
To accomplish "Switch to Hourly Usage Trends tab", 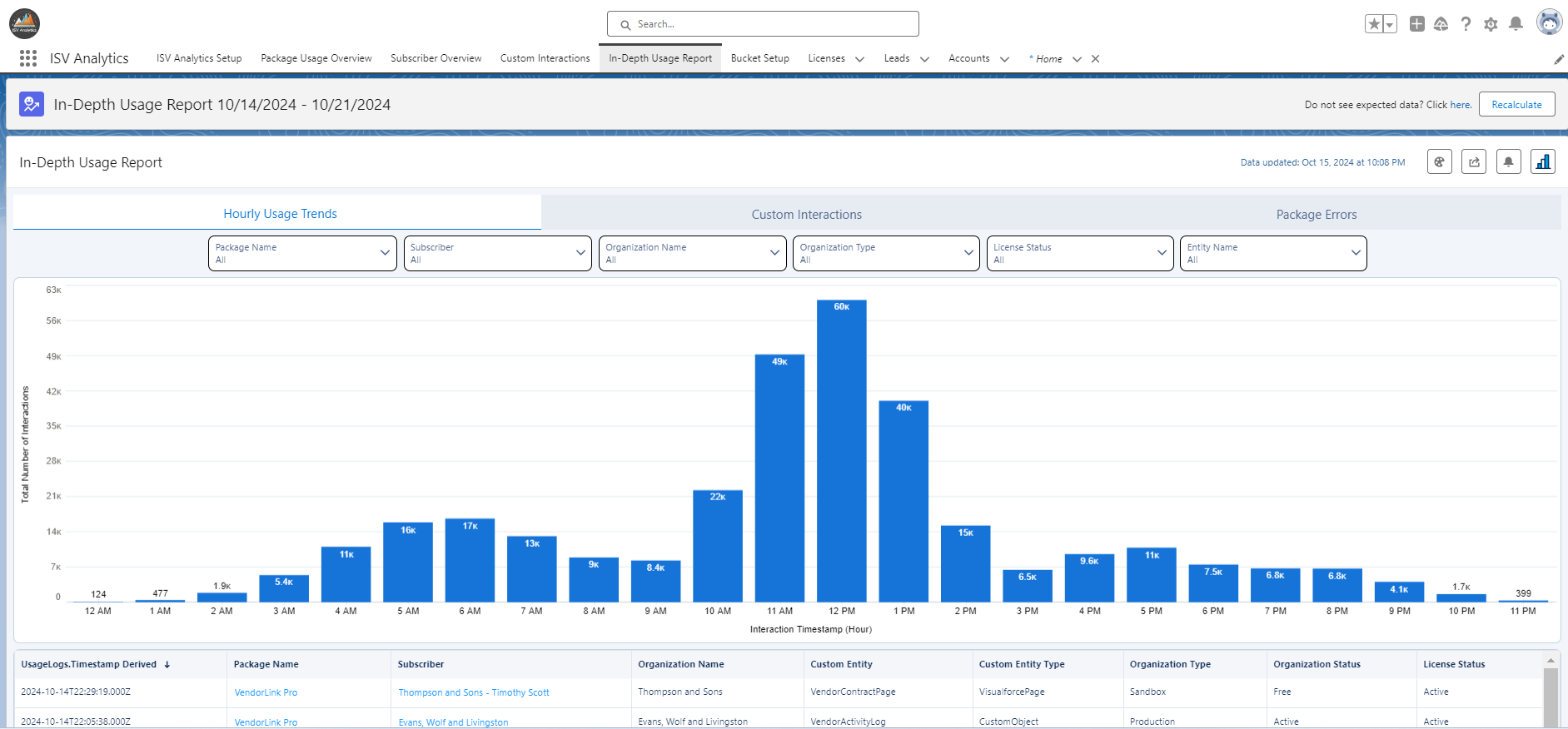I will (x=277, y=213).
